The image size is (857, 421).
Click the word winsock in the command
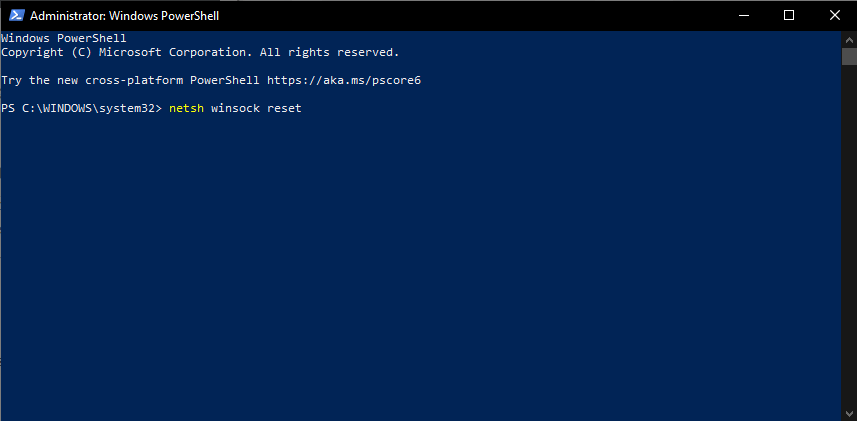point(236,108)
